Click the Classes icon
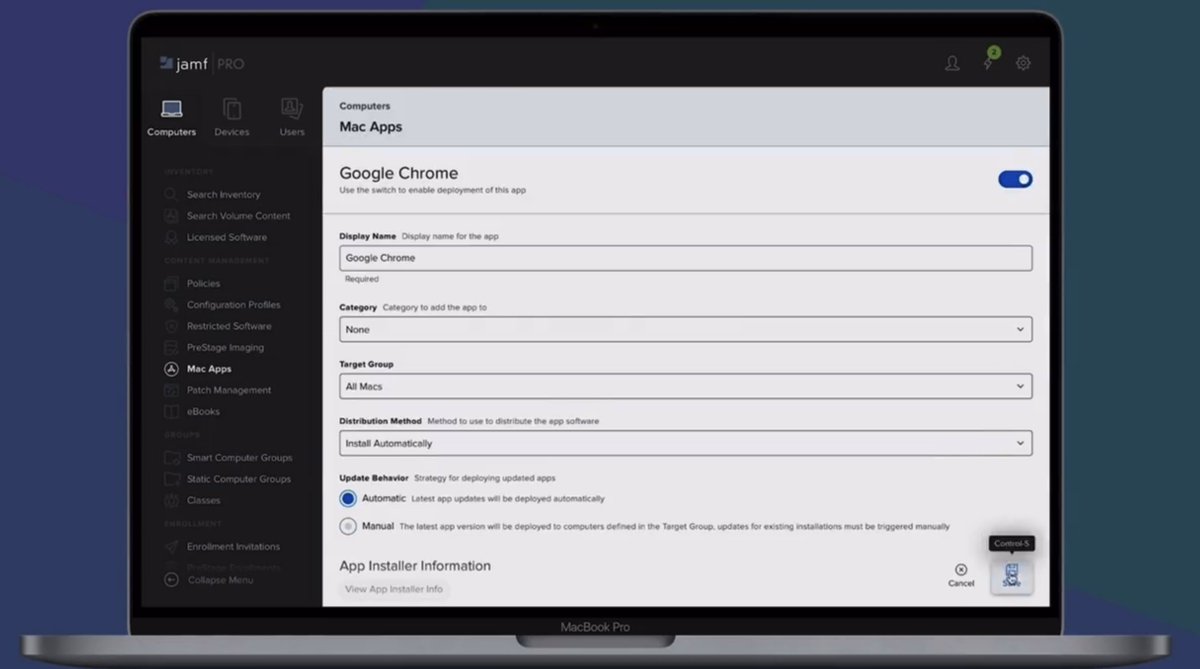1200x669 pixels. click(x=171, y=500)
